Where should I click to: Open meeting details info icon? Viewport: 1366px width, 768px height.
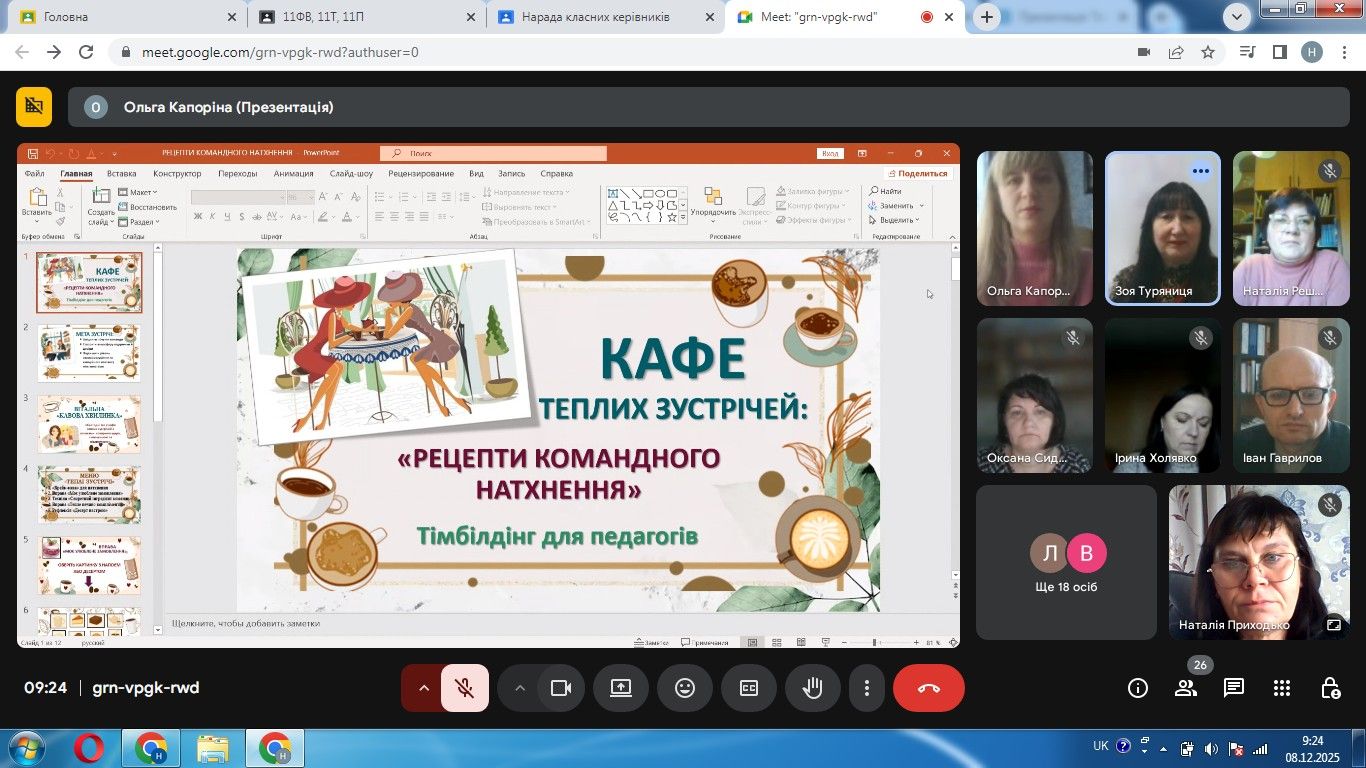[x=1138, y=688]
